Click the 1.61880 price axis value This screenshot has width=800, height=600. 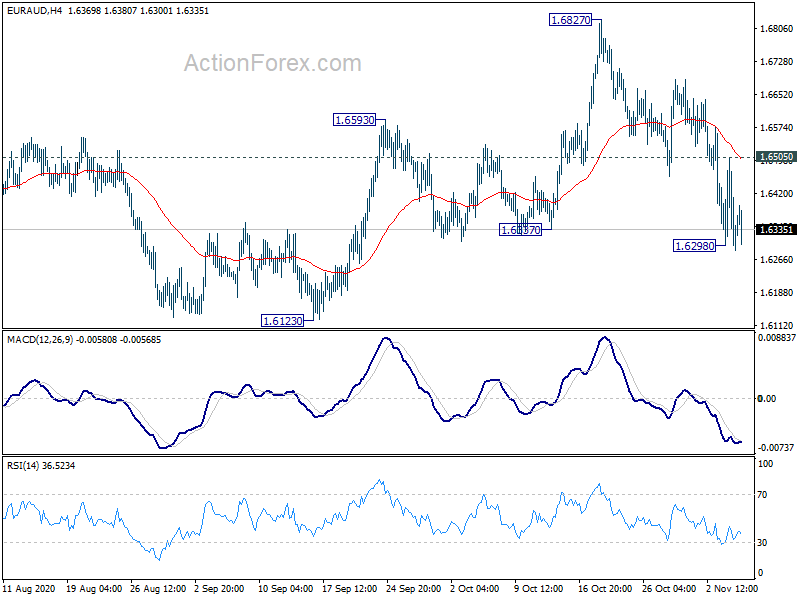point(777,293)
